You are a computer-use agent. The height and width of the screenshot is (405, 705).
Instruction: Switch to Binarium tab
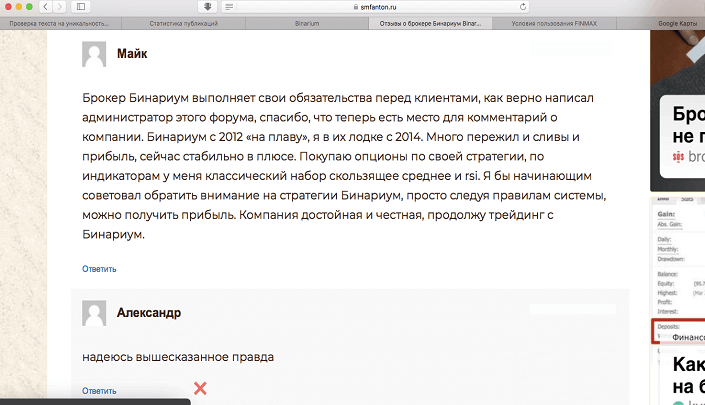point(307,23)
